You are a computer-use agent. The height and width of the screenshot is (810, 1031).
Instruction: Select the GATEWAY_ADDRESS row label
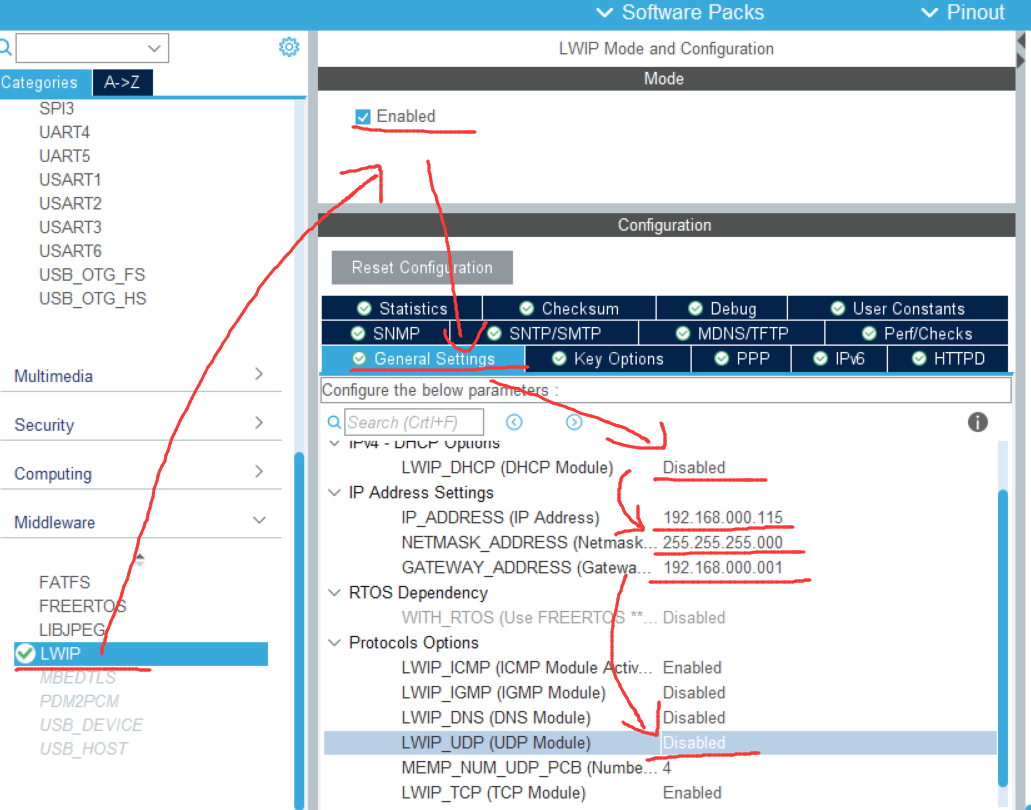[527, 567]
